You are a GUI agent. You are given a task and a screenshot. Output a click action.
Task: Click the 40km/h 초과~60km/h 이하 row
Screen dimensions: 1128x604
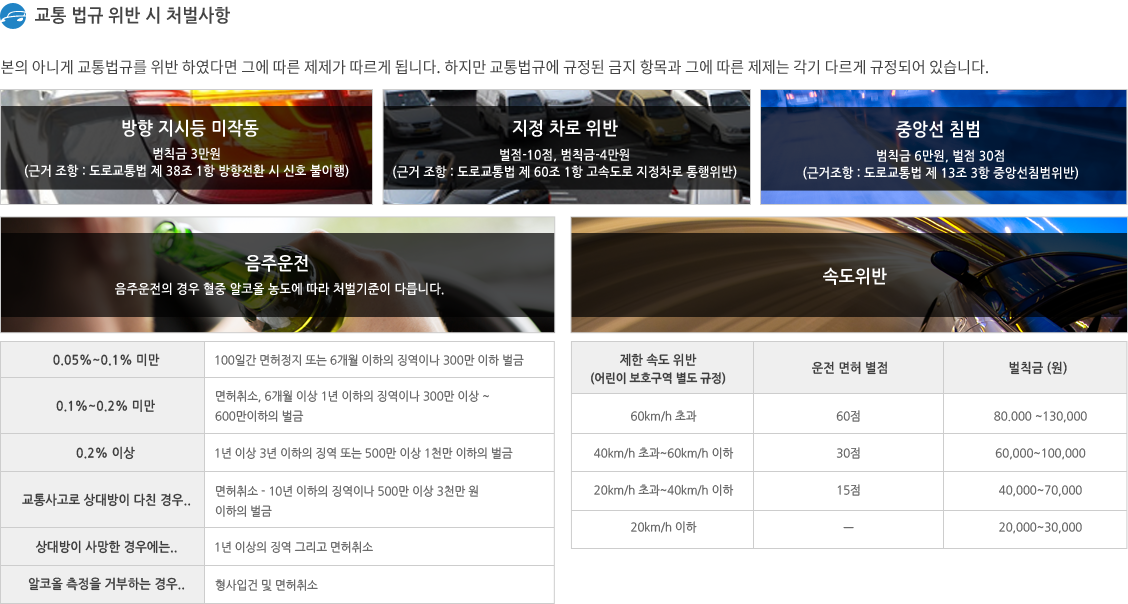(x=662, y=453)
